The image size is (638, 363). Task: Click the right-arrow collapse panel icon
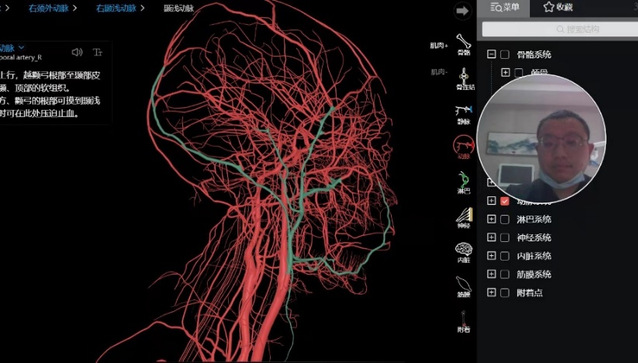pyautogui.click(x=463, y=11)
